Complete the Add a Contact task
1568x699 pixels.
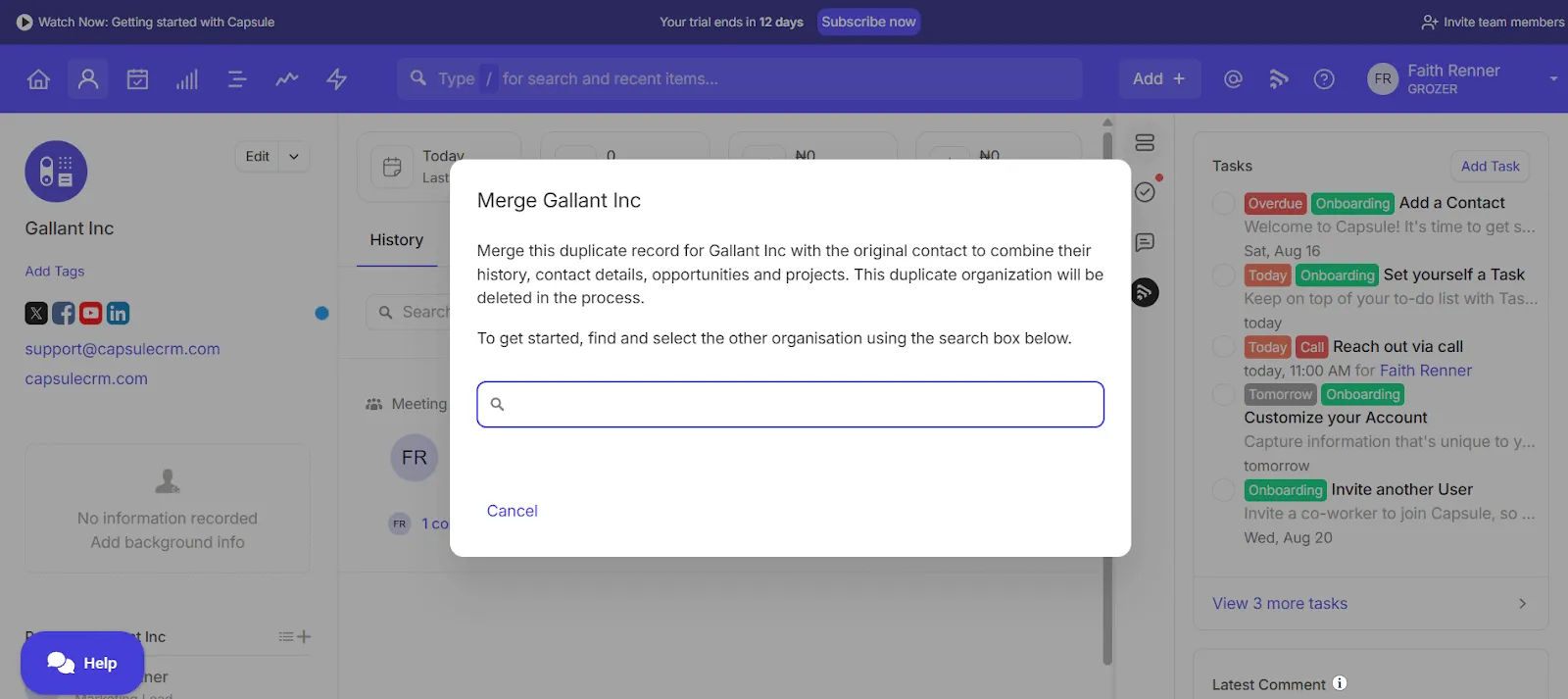pyautogui.click(x=1223, y=203)
